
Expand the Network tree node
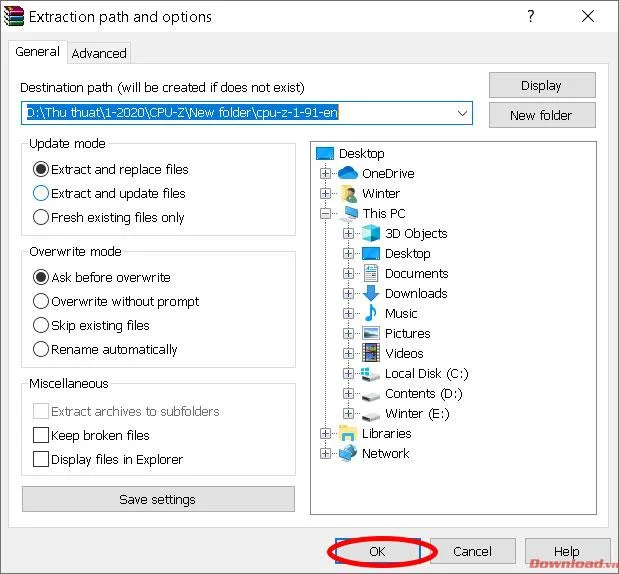[325, 454]
